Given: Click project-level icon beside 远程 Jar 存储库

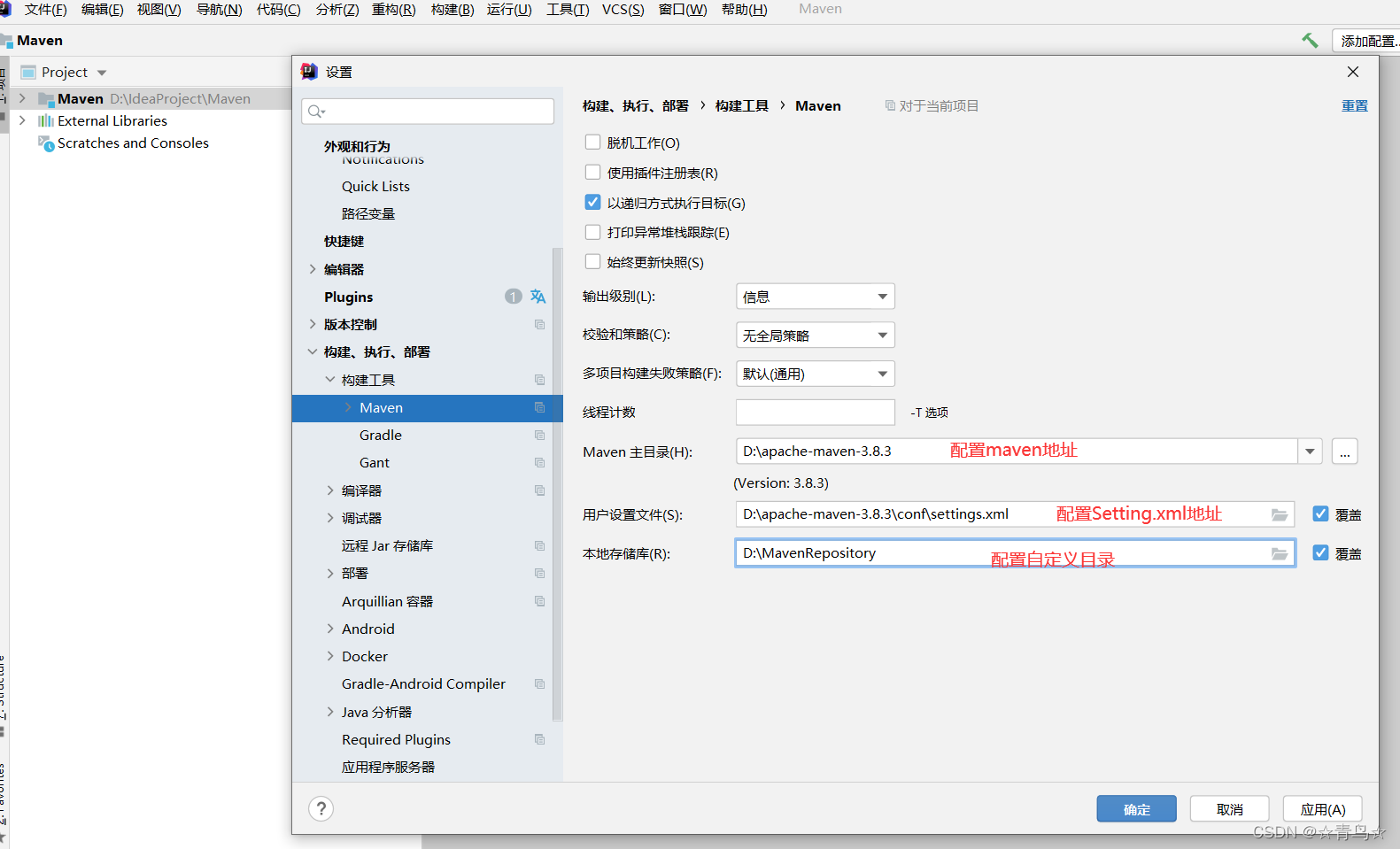Looking at the screenshot, I should click(x=539, y=545).
